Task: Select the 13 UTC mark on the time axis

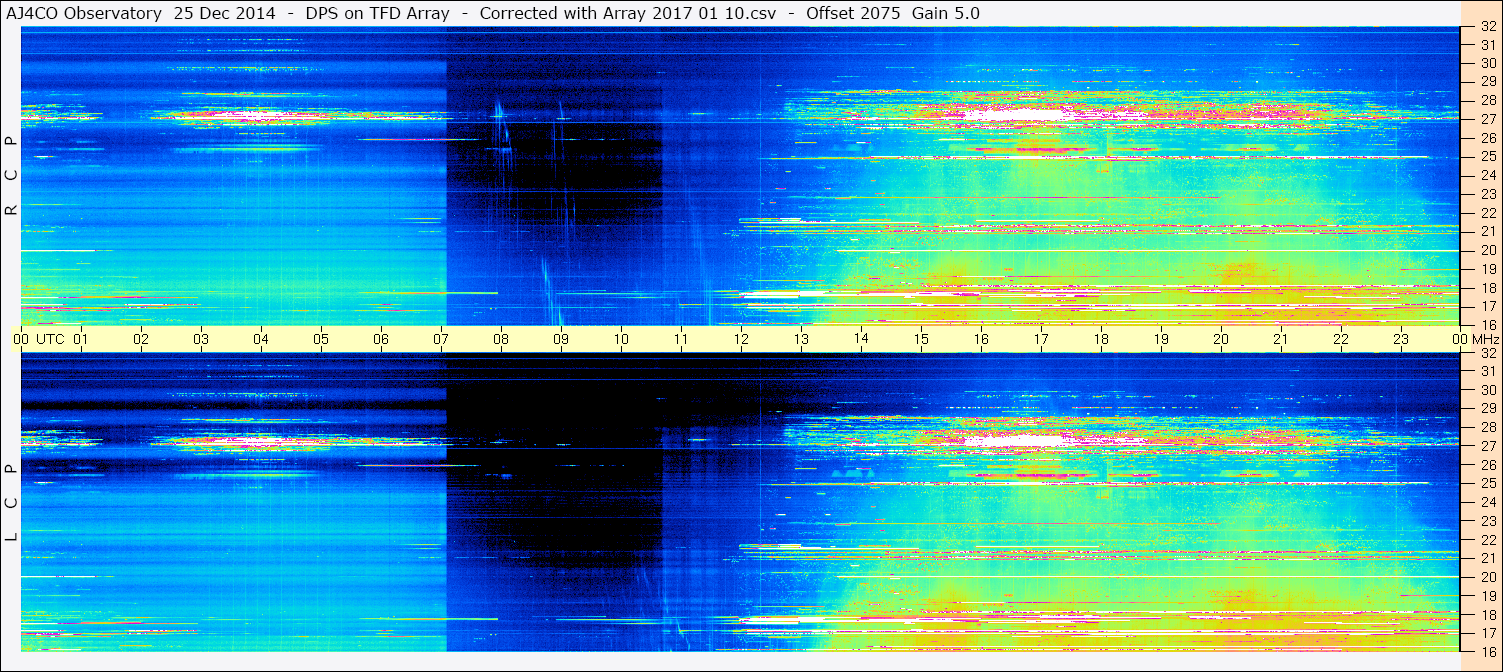Action: 801,339
